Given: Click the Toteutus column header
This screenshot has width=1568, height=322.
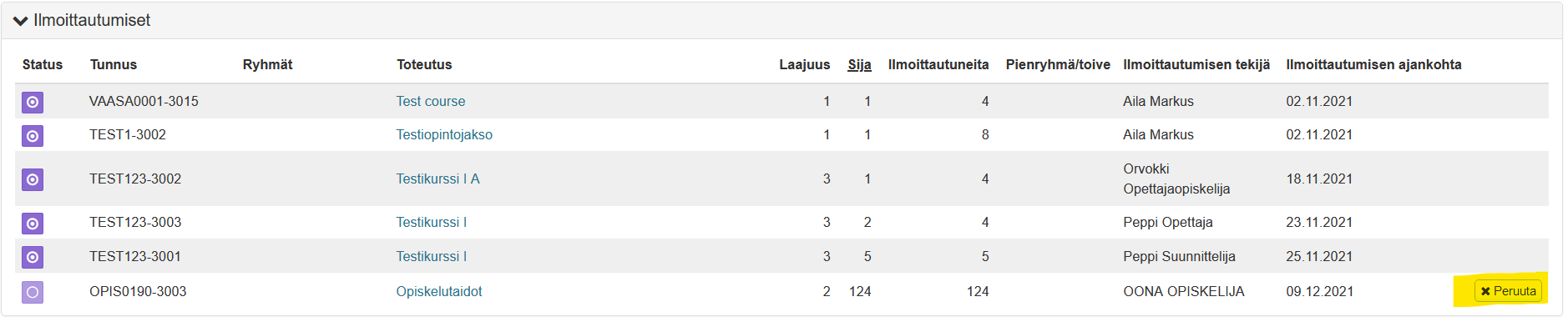Looking at the screenshot, I should click(x=424, y=64).
